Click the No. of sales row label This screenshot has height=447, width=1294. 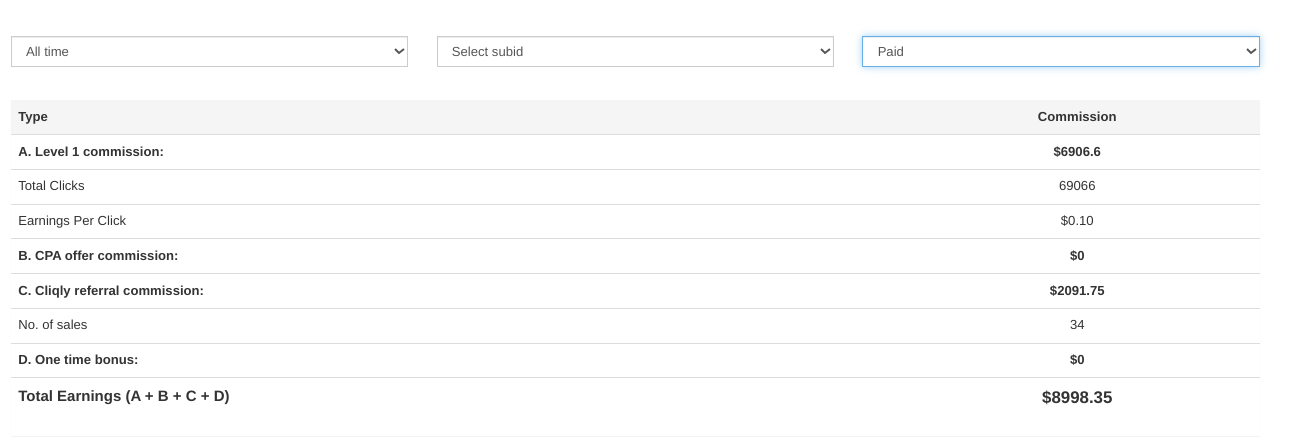click(x=53, y=325)
